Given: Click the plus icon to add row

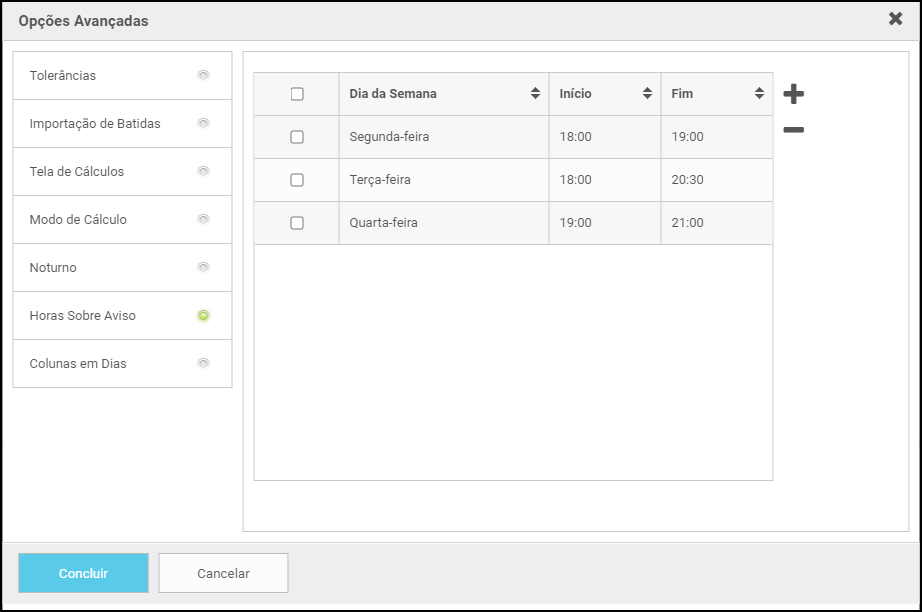Looking at the screenshot, I should [793, 94].
